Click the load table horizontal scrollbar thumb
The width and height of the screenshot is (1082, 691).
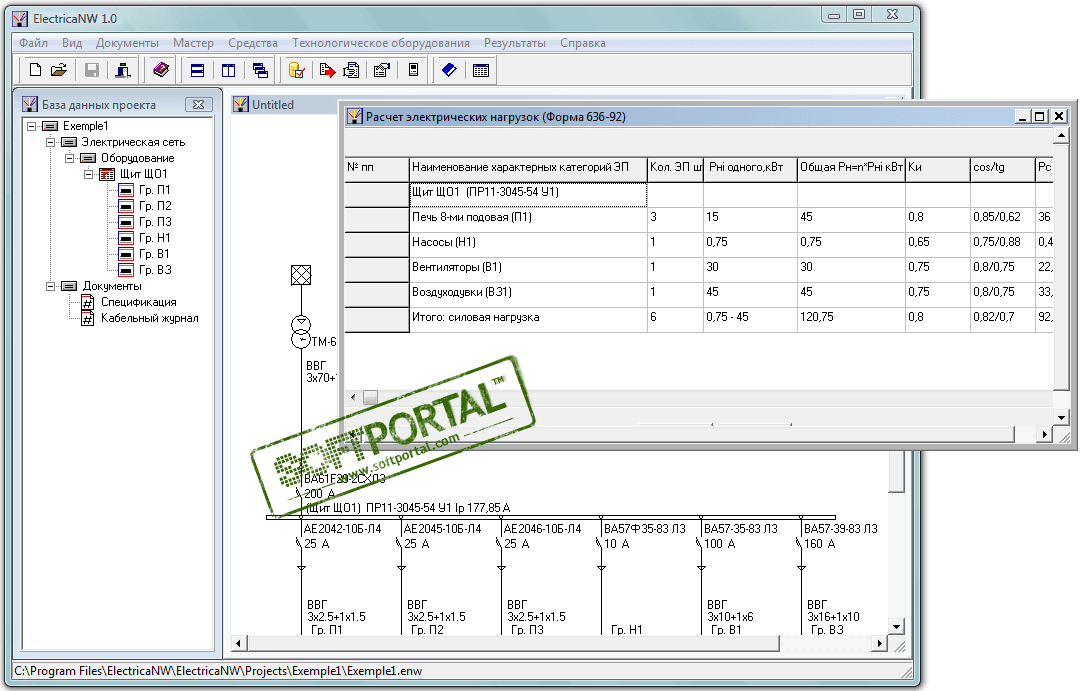coord(370,398)
